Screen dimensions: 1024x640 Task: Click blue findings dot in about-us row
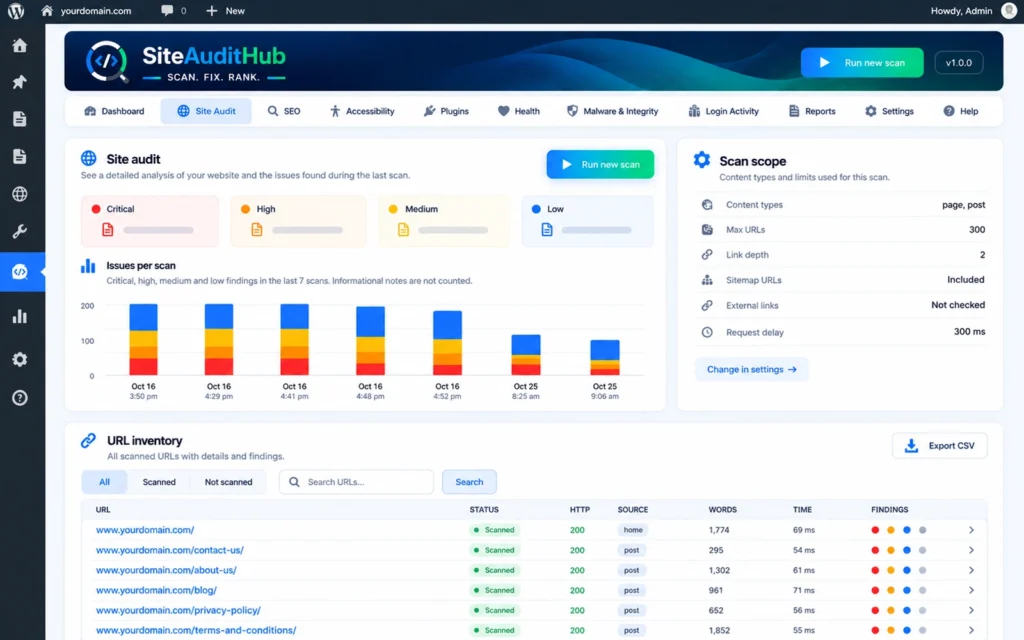[x=906, y=570]
